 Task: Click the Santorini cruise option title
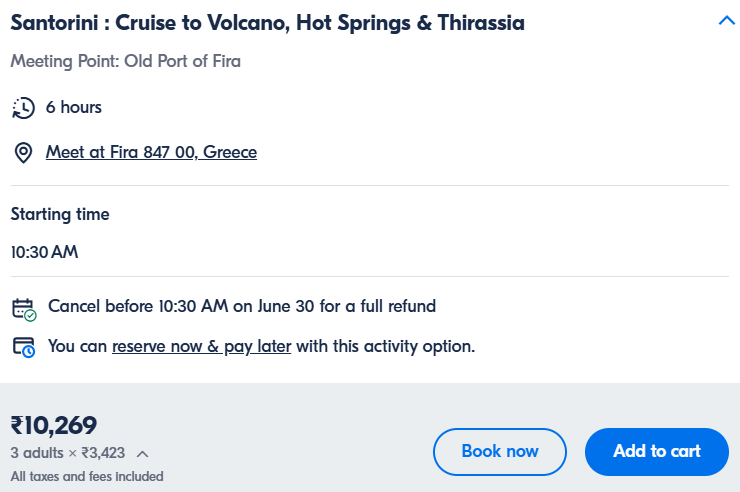[x=268, y=23]
